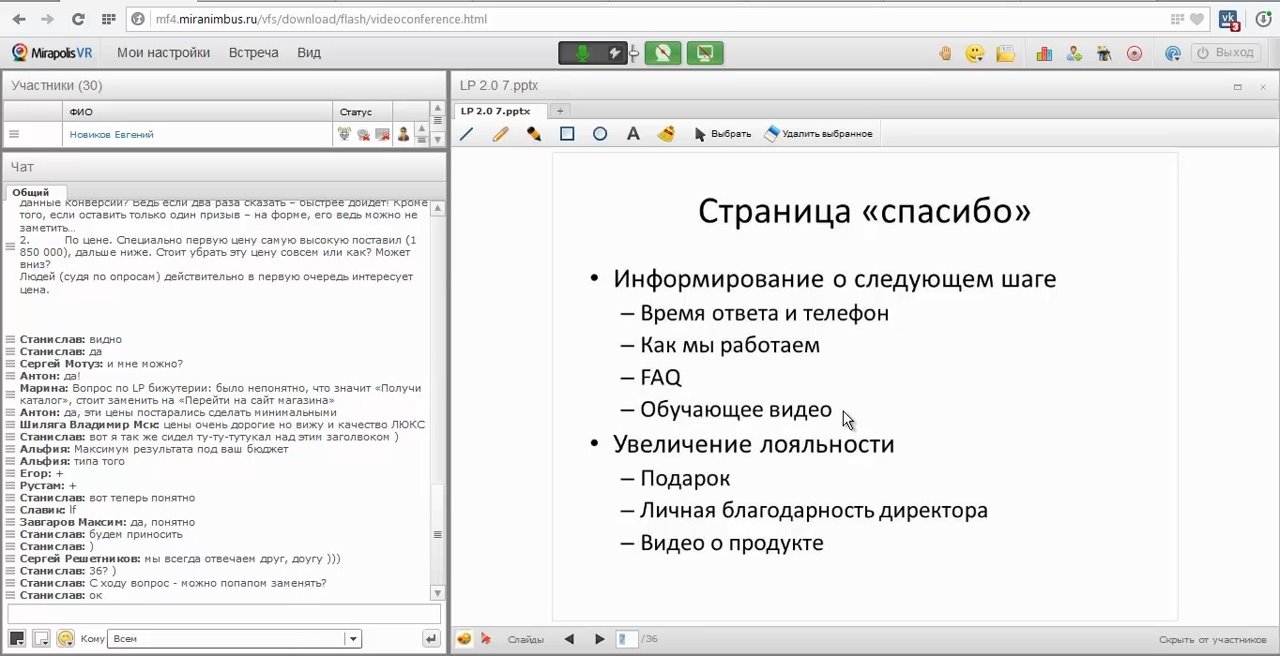Open the polls bar chart icon
The height and width of the screenshot is (656, 1280).
[x=1044, y=53]
